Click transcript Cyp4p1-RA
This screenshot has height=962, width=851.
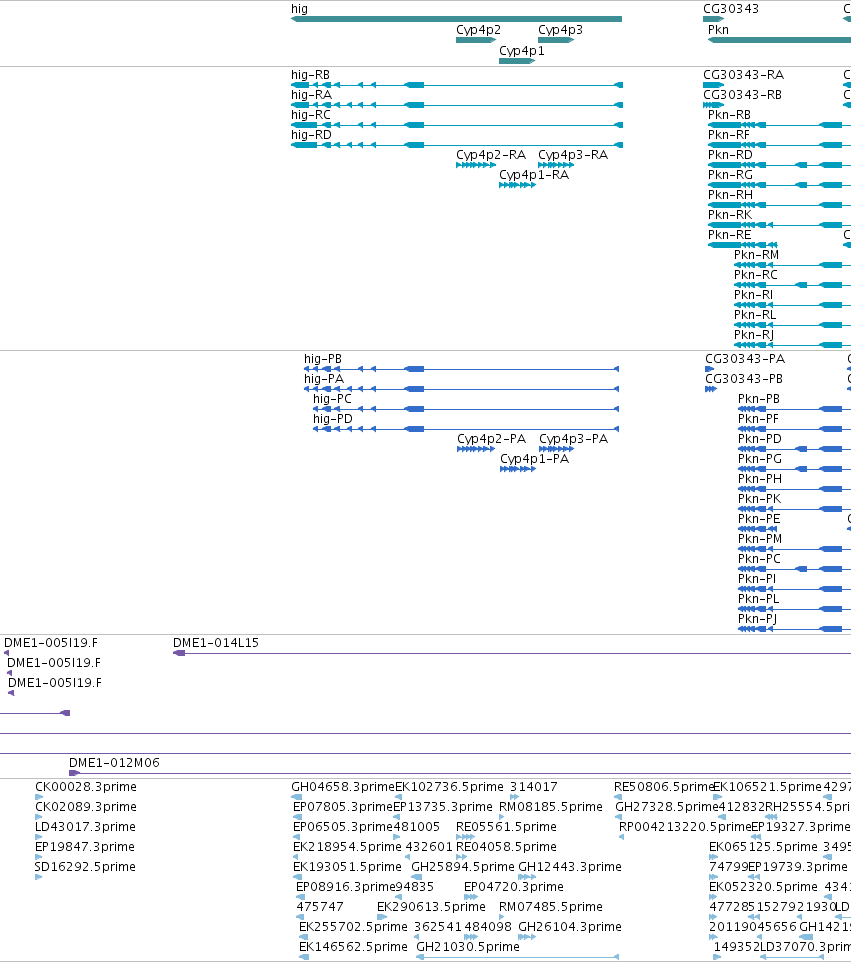click(534, 175)
